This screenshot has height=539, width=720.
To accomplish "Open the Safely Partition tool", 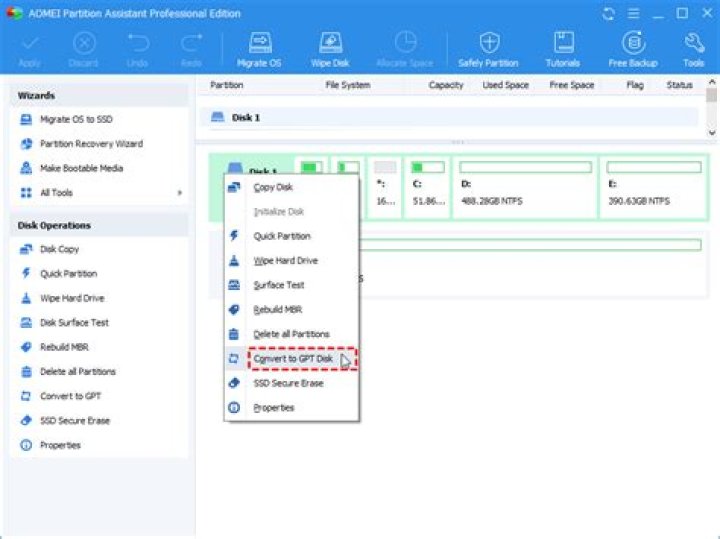I will (x=488, y=50).
